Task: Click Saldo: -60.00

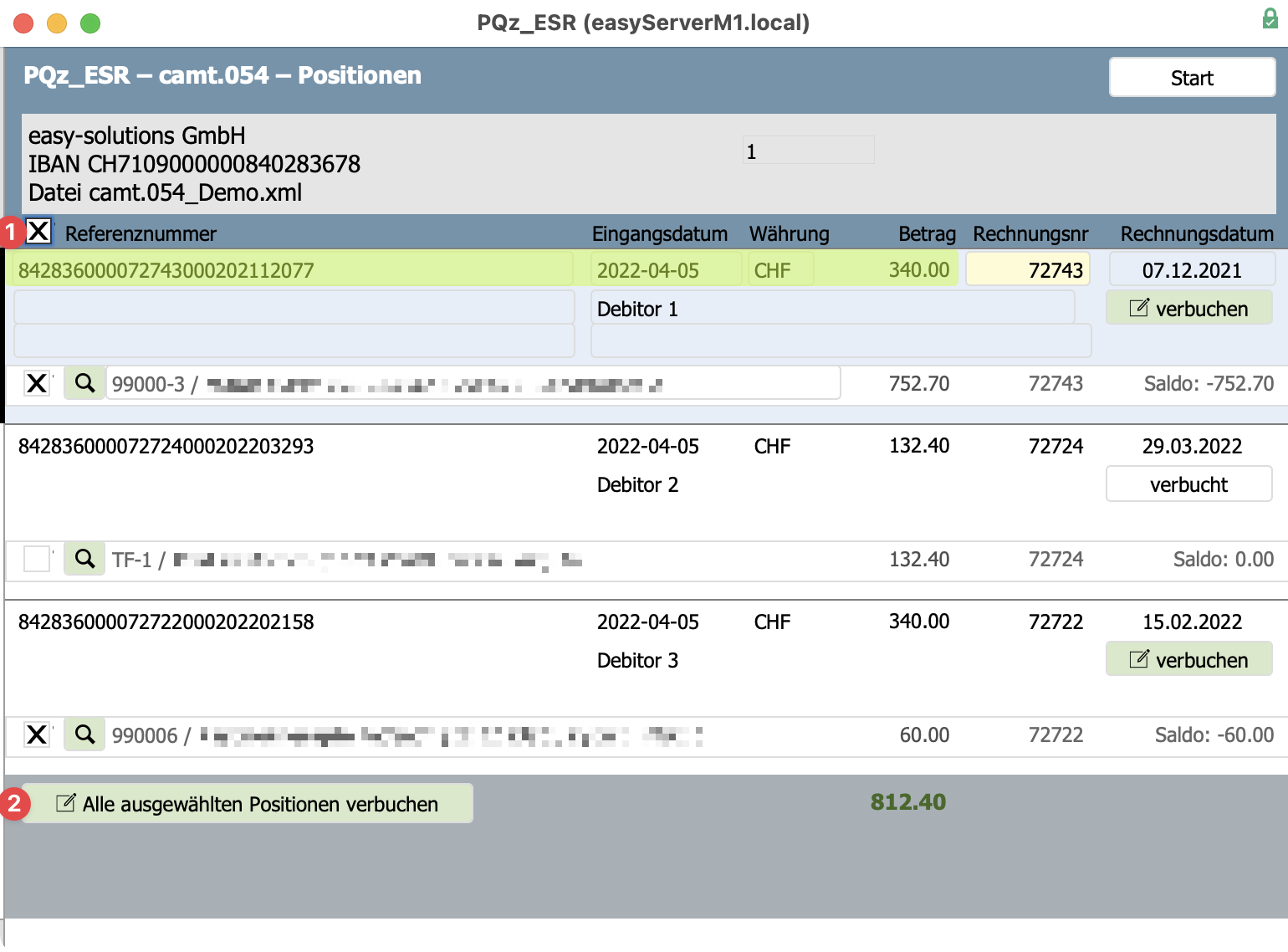Action: [x=1214, y=735]
